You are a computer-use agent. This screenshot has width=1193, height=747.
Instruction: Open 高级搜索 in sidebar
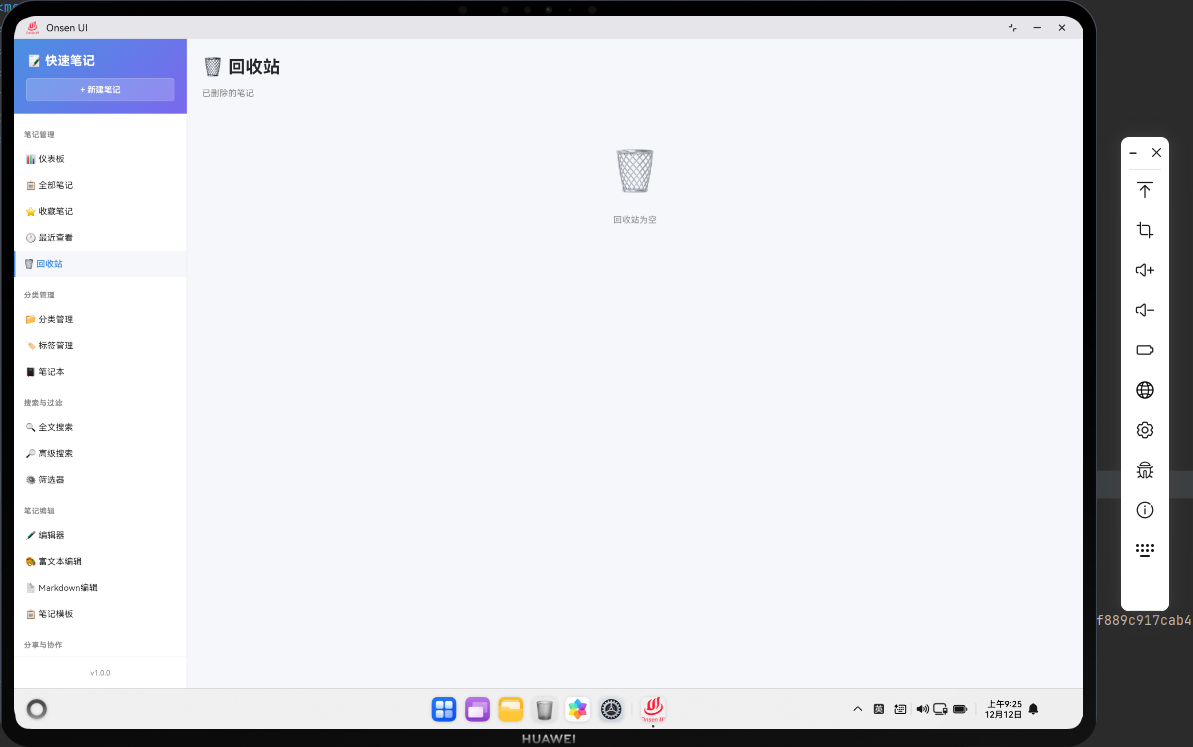click(100, 453)
